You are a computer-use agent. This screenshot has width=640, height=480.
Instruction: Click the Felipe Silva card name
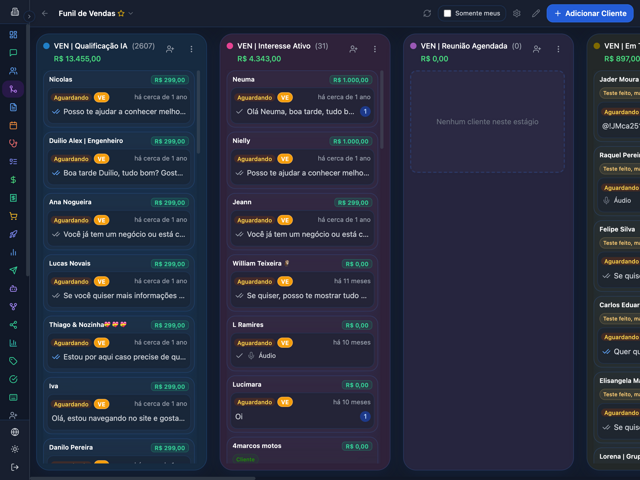617,229
